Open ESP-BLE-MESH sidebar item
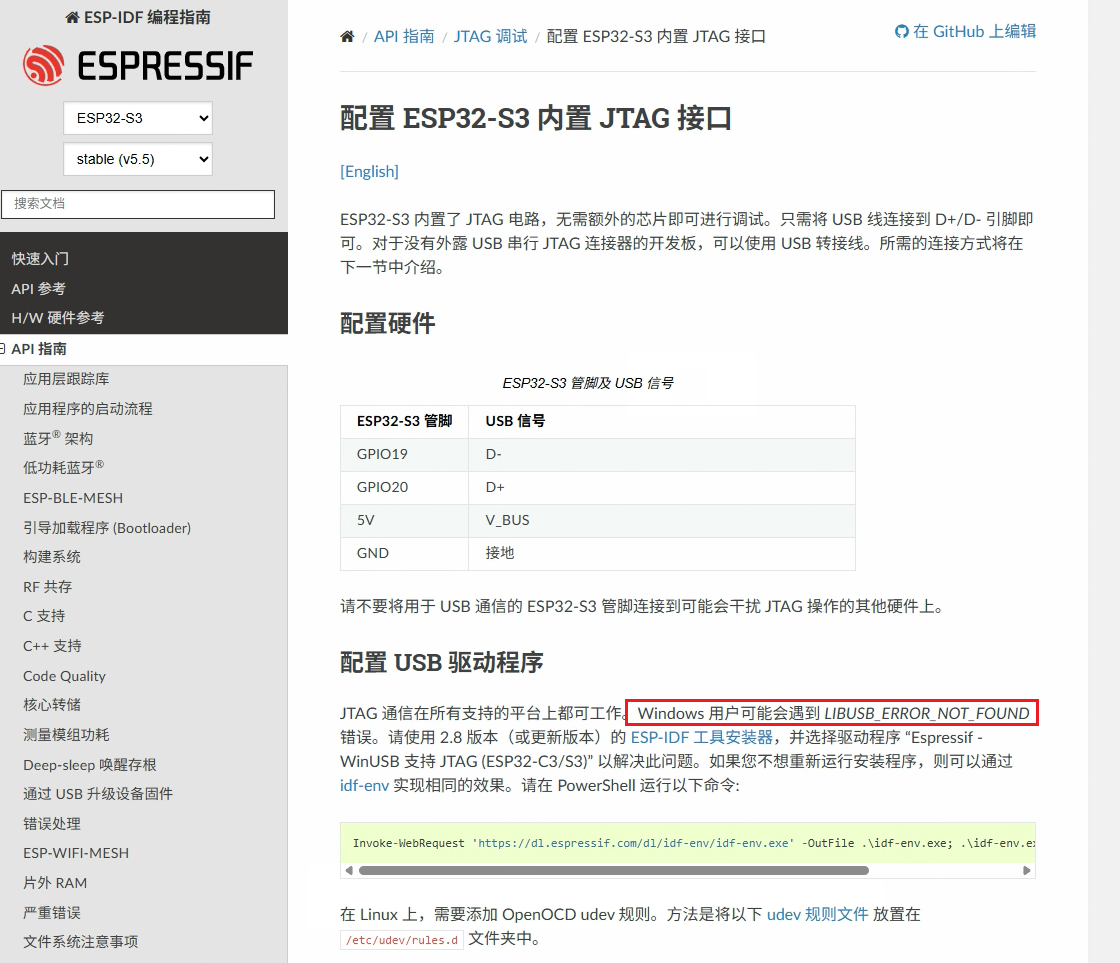The width and height of the screenshot is (1120, 963). pos(73,498)
